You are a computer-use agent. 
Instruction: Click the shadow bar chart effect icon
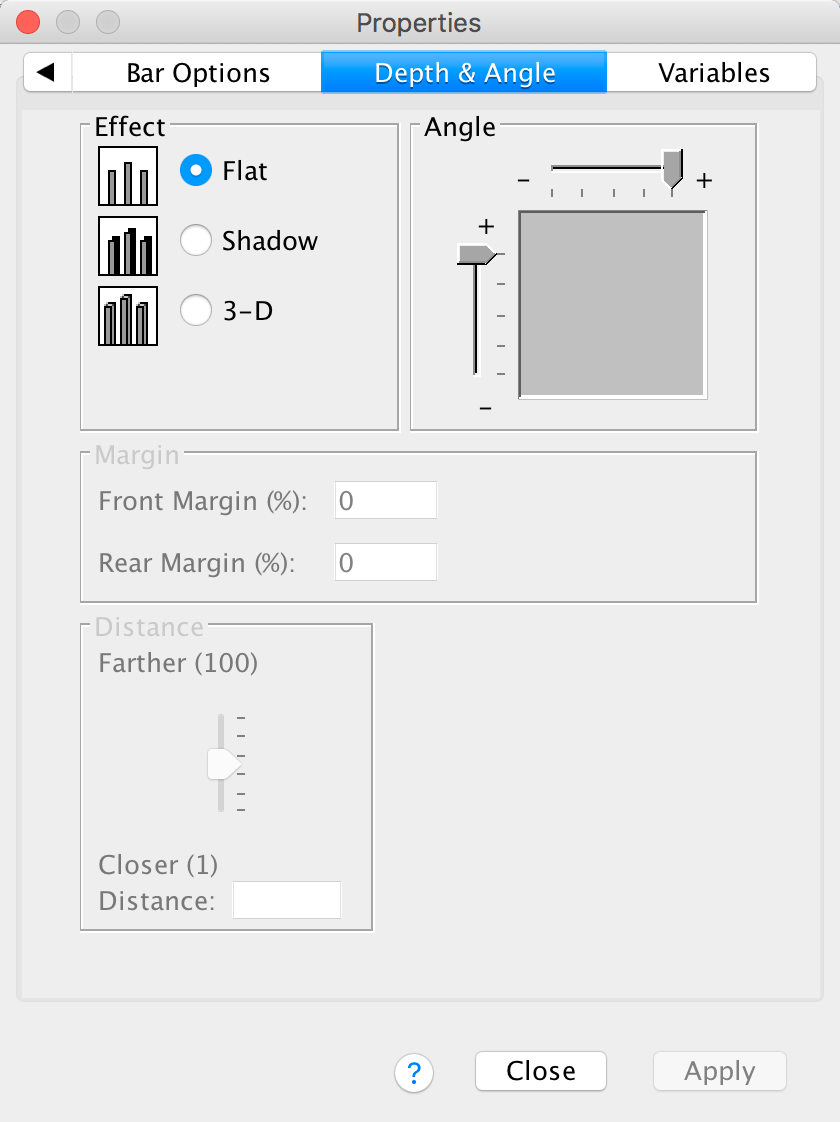[128, 246]
